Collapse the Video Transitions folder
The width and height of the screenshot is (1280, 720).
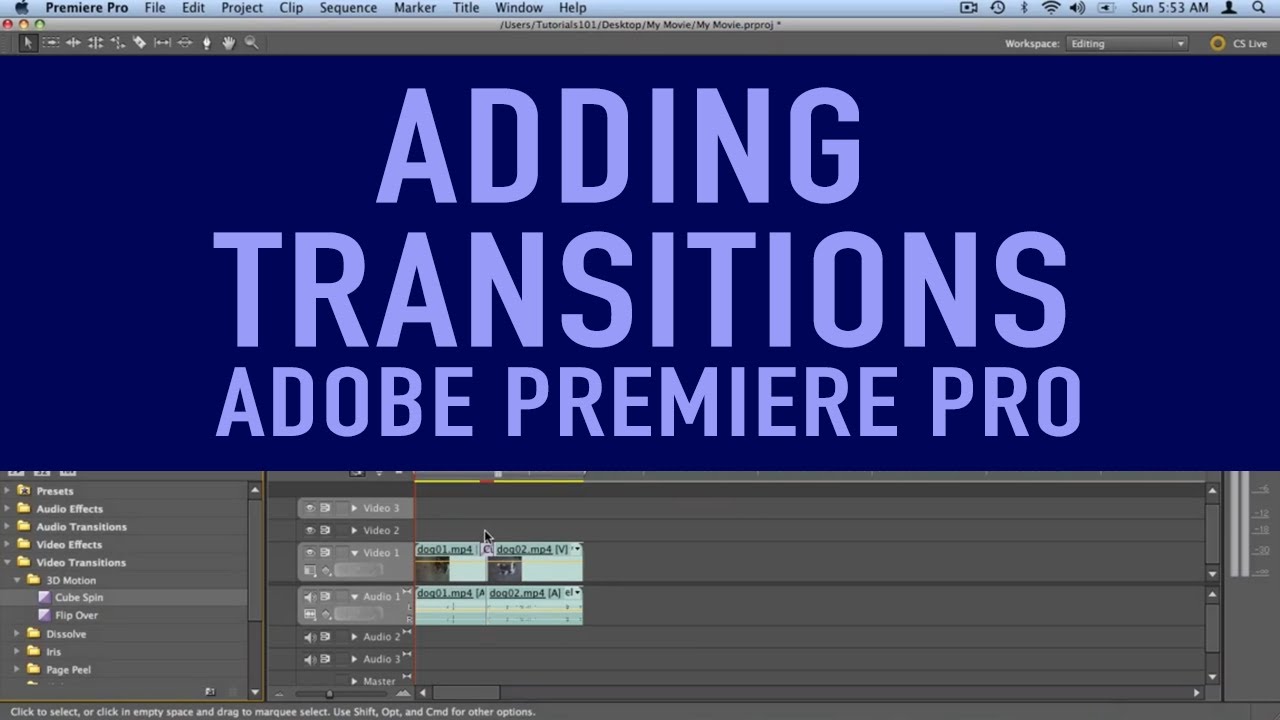coord(8,562)
